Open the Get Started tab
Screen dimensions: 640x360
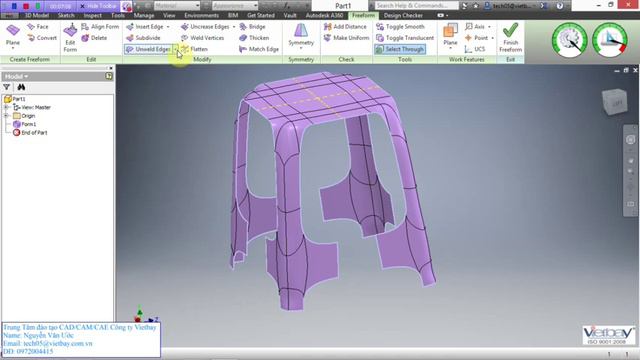pyautogui.click(x=261, y=16)
